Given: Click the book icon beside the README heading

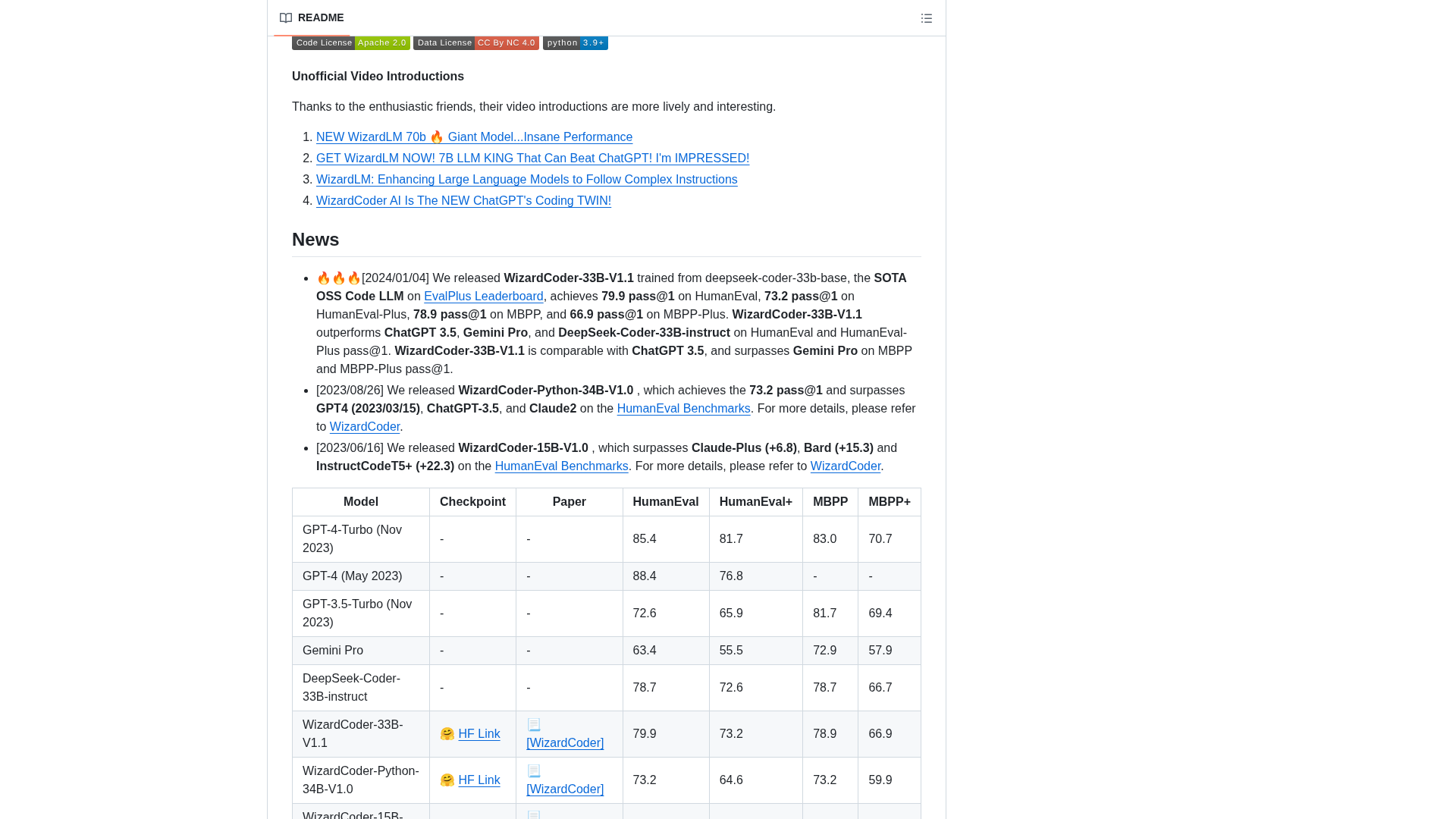Looking at the screenshot, I should point(286,17).
